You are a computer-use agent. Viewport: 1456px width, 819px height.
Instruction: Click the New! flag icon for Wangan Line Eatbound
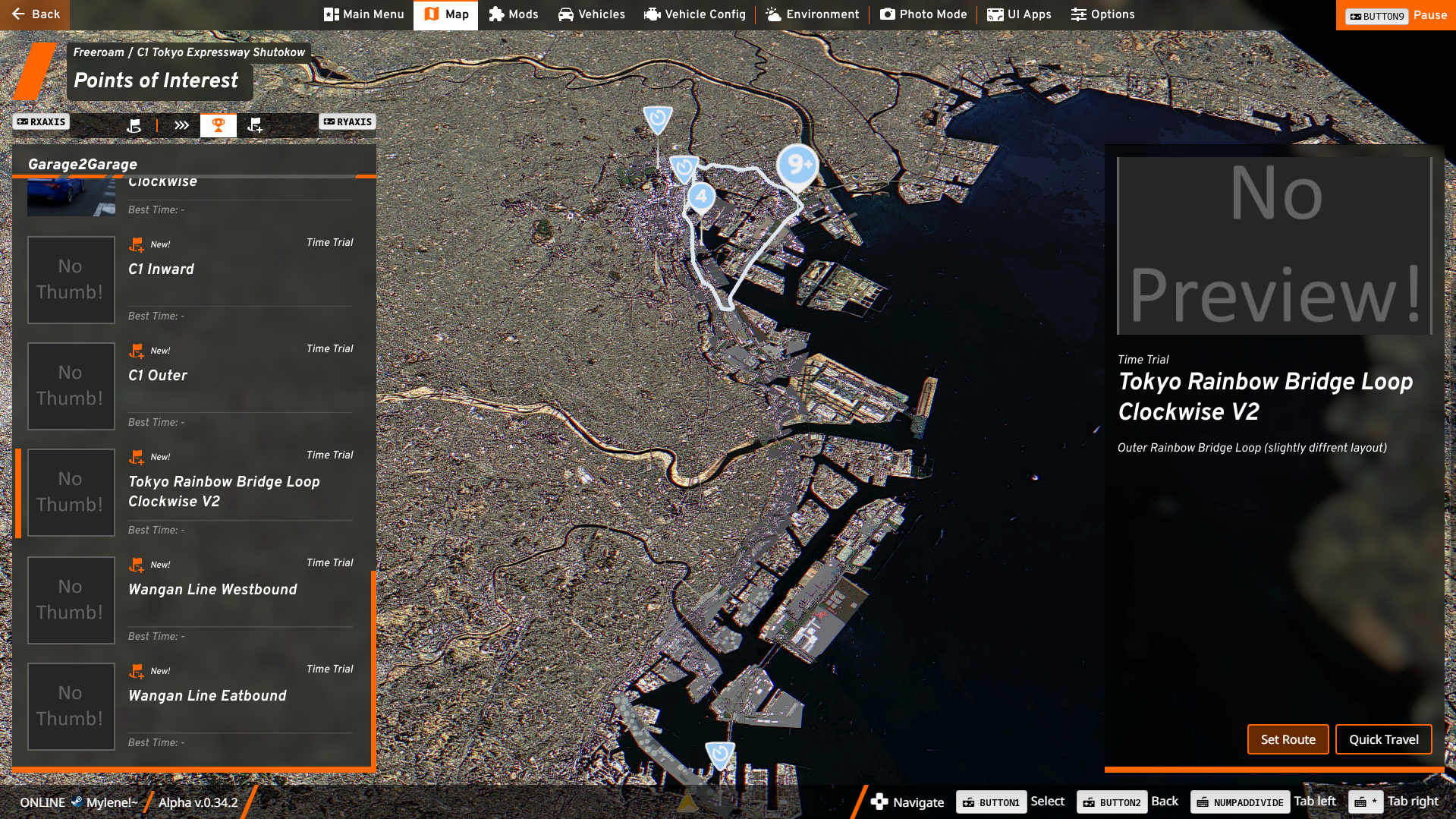click(x=137, y=671)
